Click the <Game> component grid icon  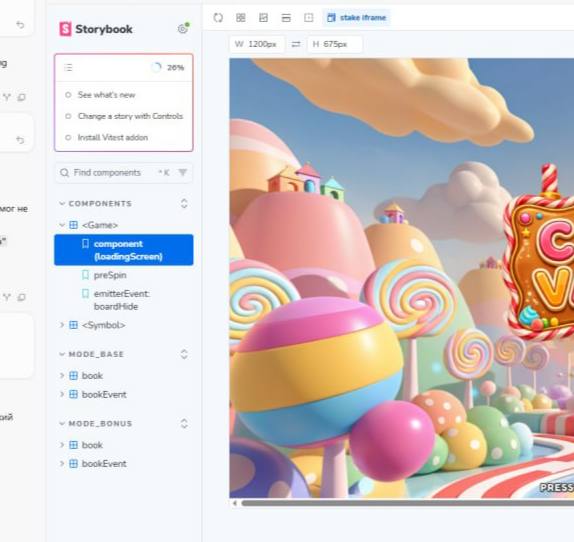73,225
